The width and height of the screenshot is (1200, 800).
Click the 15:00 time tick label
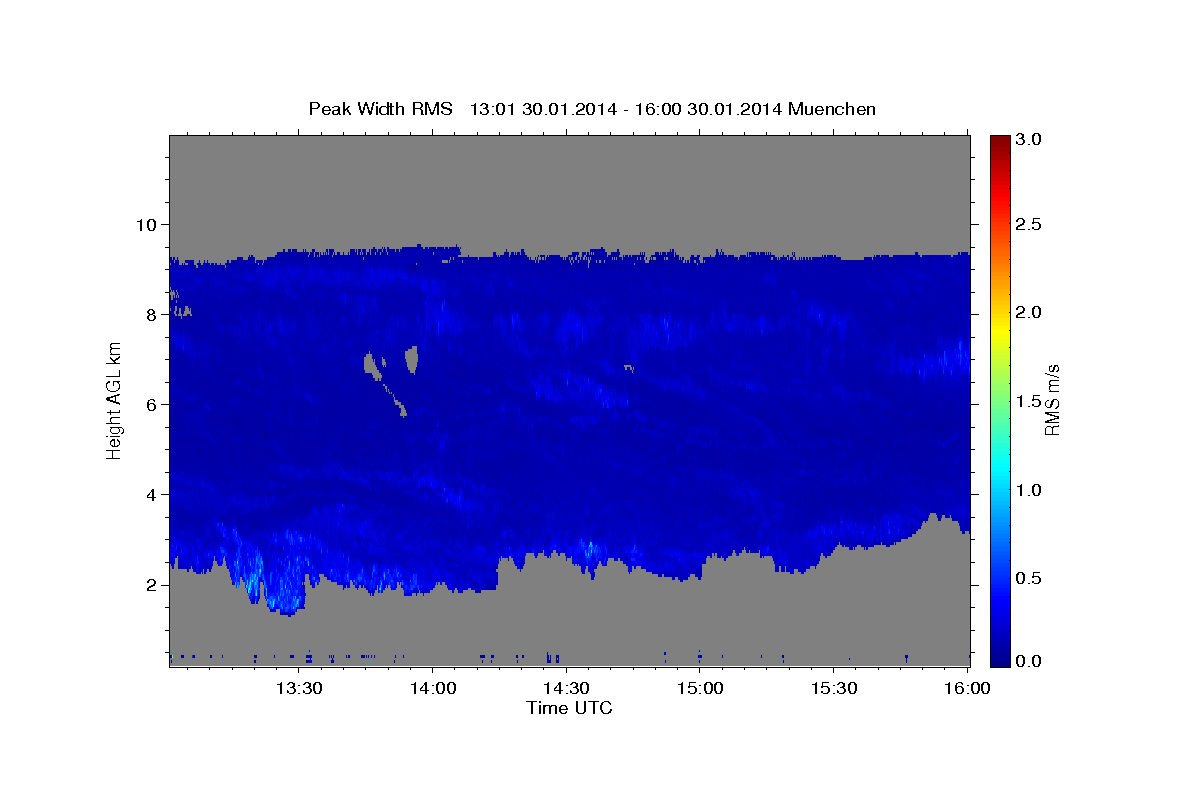700,689
